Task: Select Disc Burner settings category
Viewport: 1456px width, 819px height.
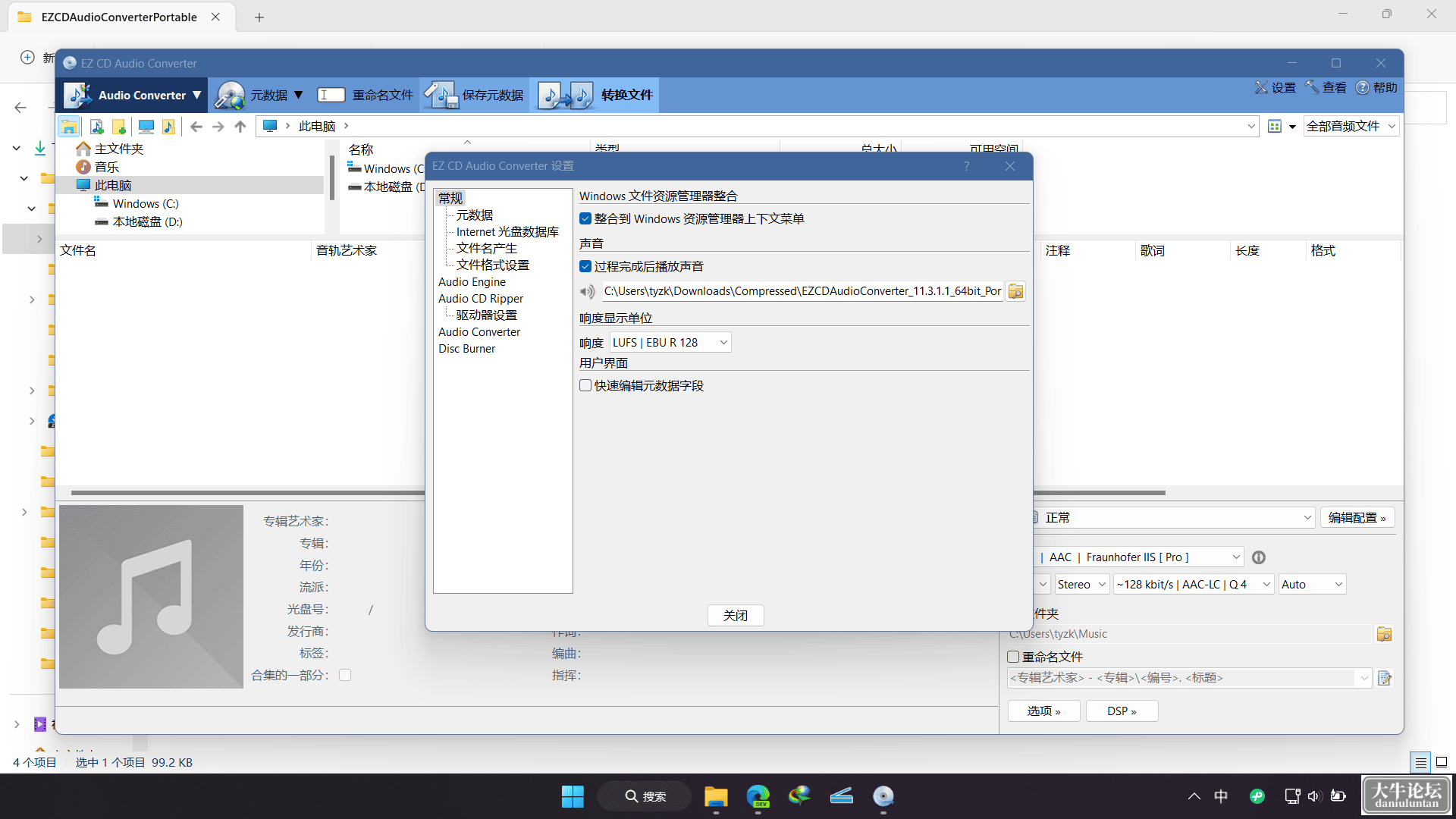Action: click(x=466, y=349)
